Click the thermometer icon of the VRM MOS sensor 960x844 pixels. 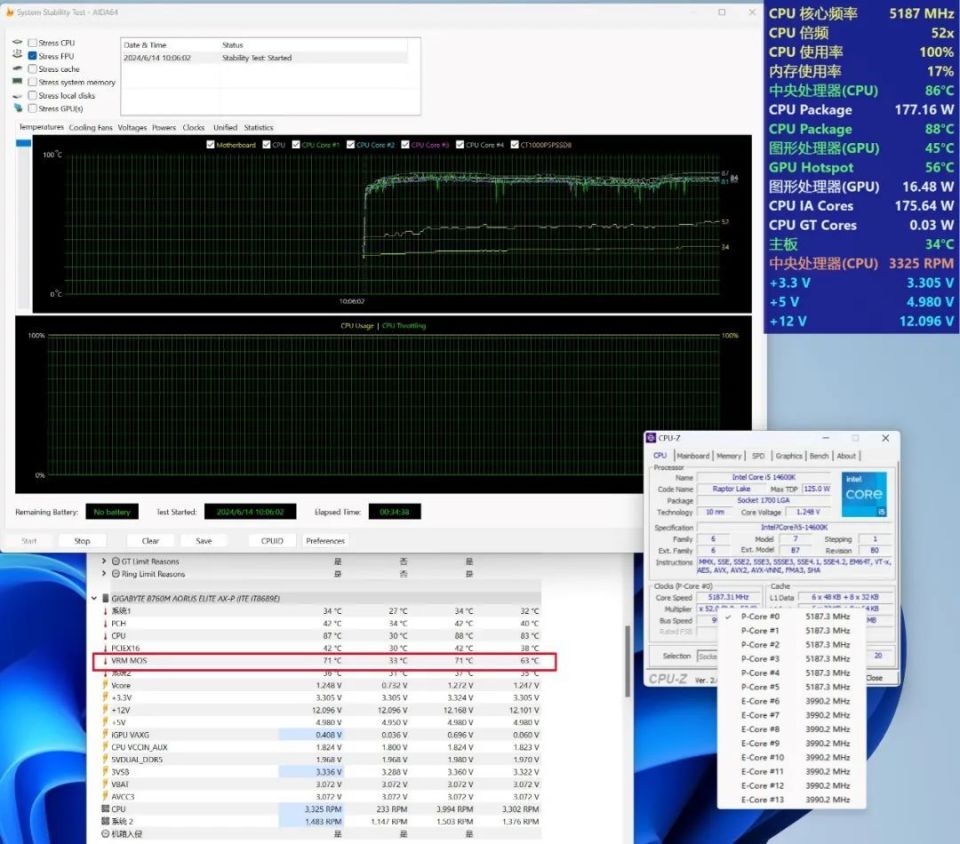[x=105, y=661]
